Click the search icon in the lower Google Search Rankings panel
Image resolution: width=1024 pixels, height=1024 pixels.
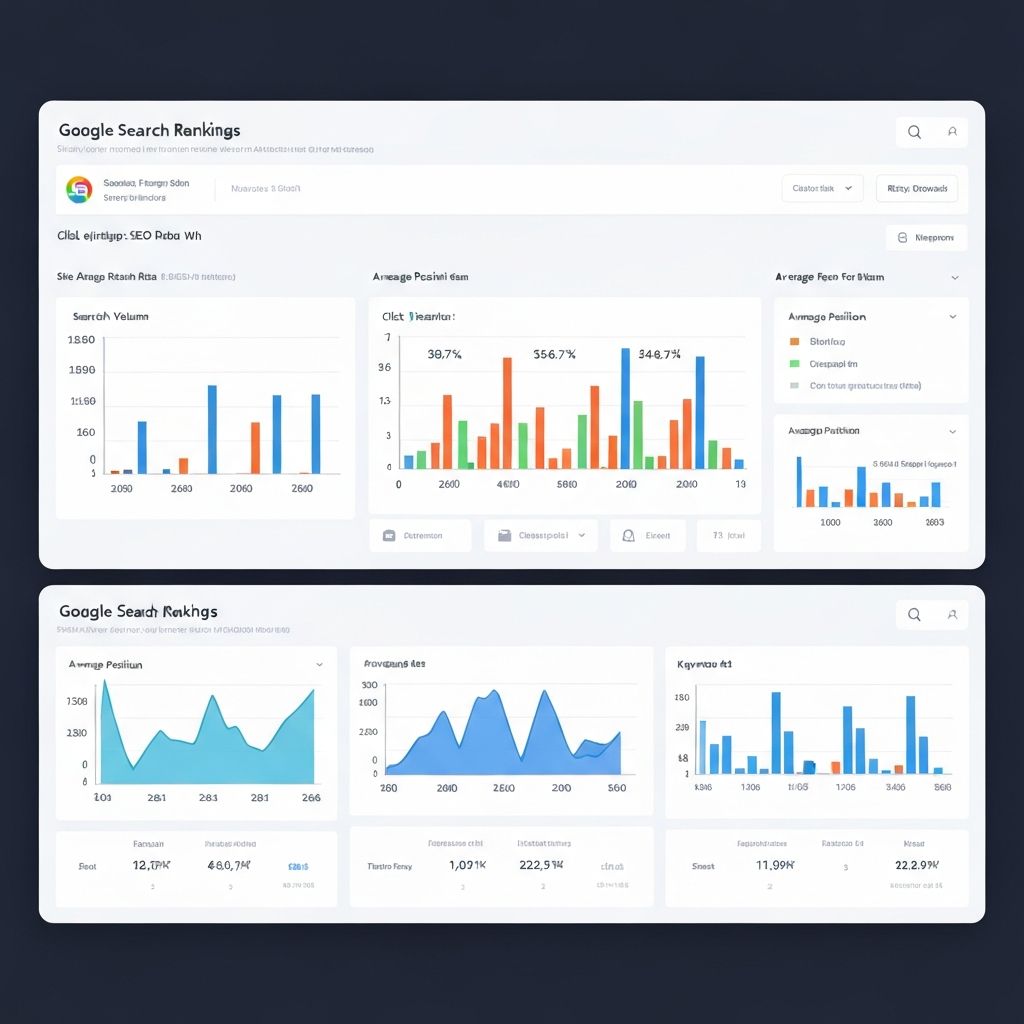coord(914,615)
